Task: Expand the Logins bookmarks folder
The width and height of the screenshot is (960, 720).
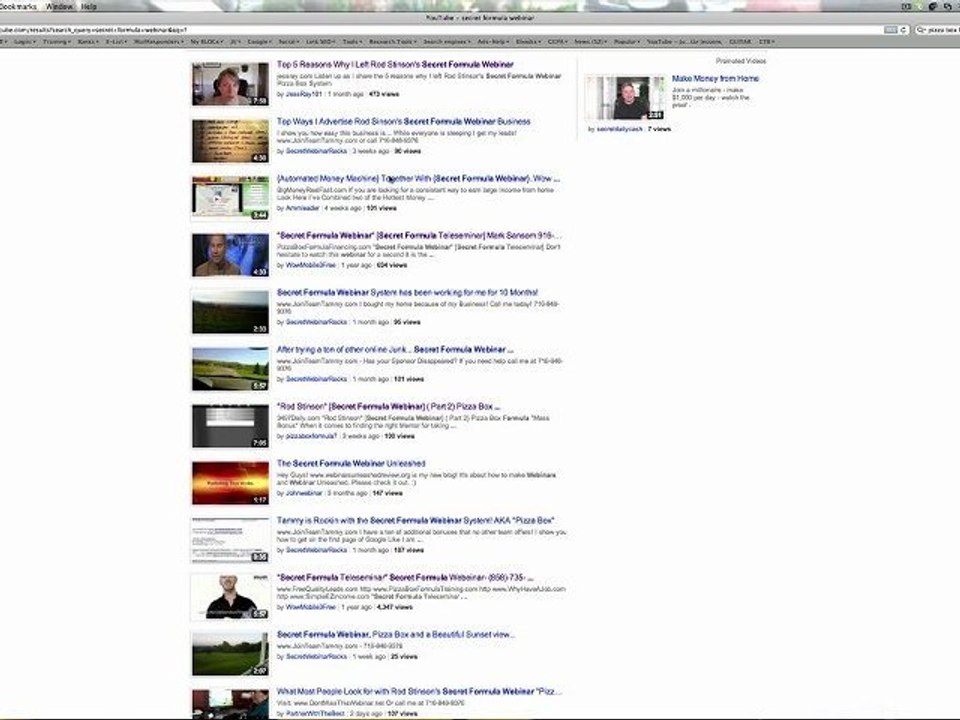Action: pos(24,42)
